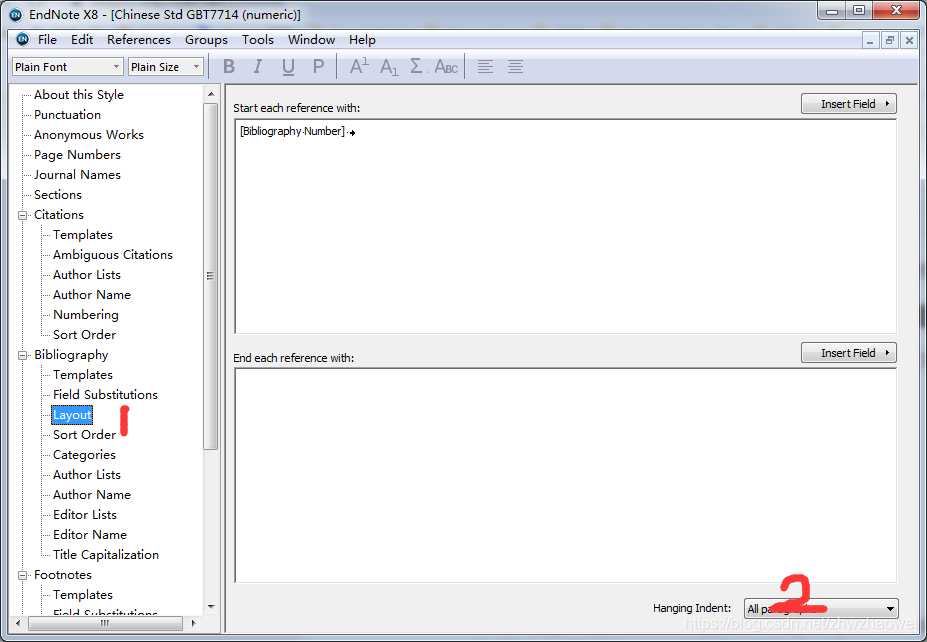Click the tree scroll down arrow
The image size is (927, 642).
click(x=211, y=607)
